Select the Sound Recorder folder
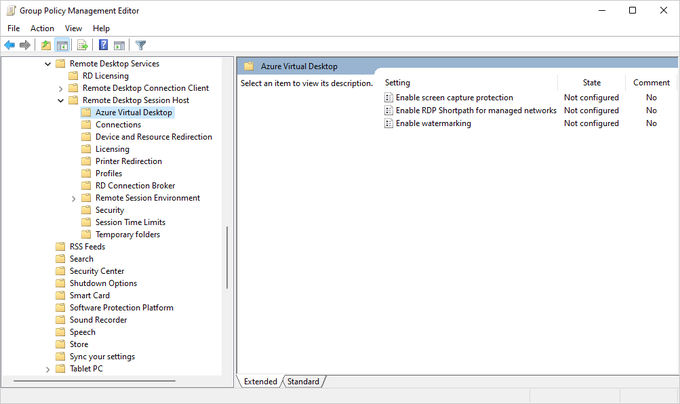 (98, 320)
